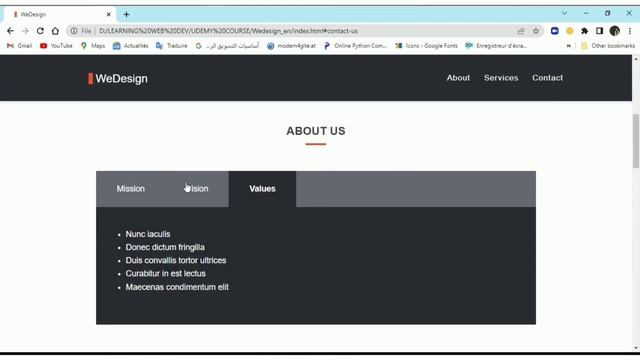Click 'Duis convallis tortor ultrices' text
The width and height of the screenshot is (640, 360).
pos(176,260)
